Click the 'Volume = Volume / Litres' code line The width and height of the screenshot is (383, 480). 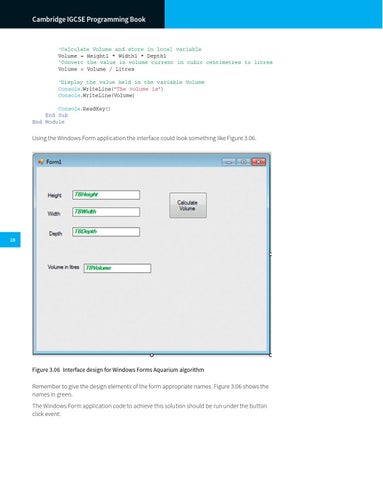tap(96, 69)
